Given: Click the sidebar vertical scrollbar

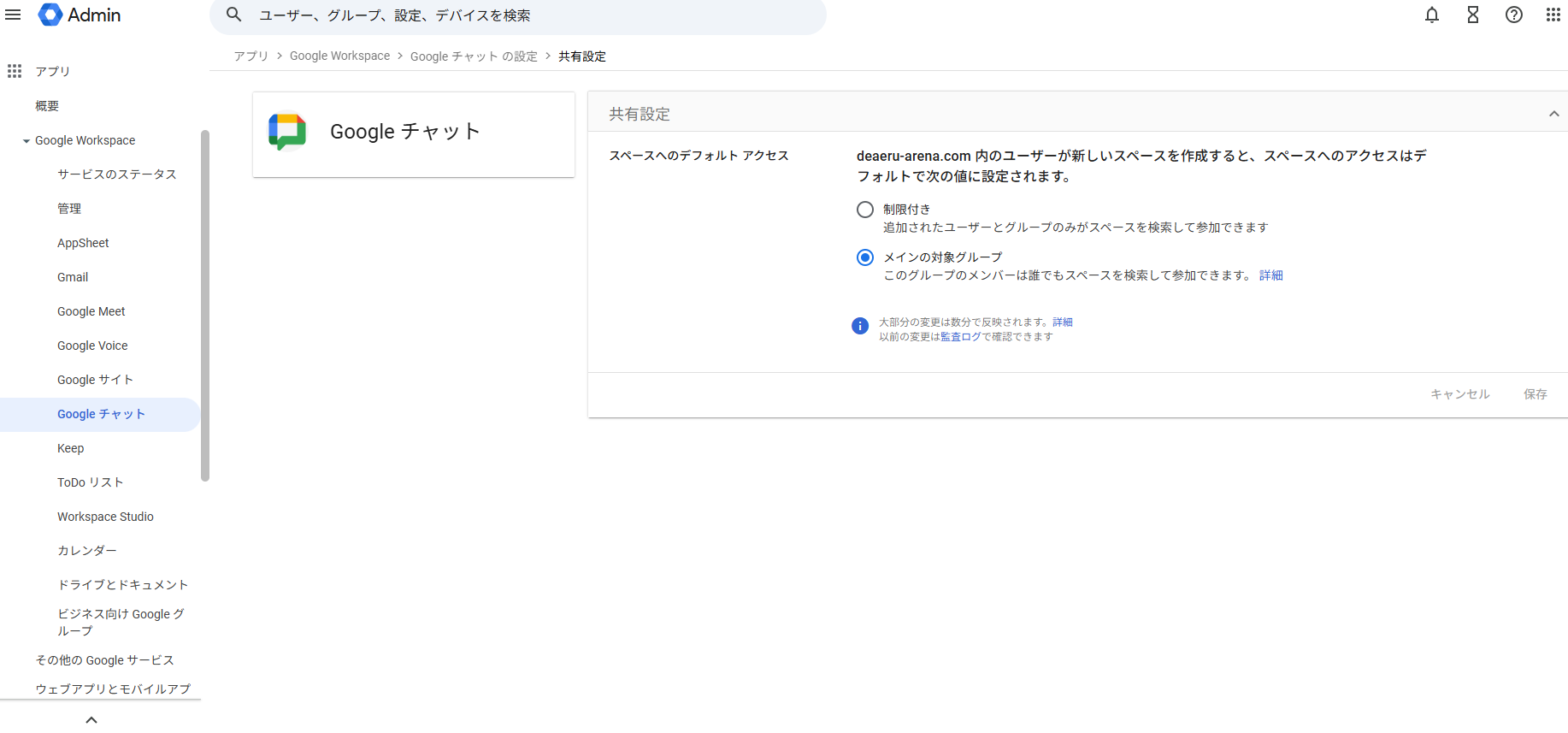Looking at the screenshot, I should click(205, 305).
